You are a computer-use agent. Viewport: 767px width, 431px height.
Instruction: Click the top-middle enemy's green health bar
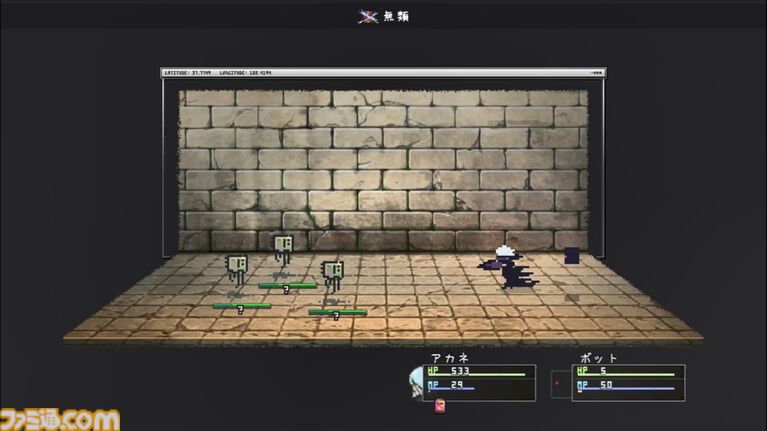click(x=288, y=286)
